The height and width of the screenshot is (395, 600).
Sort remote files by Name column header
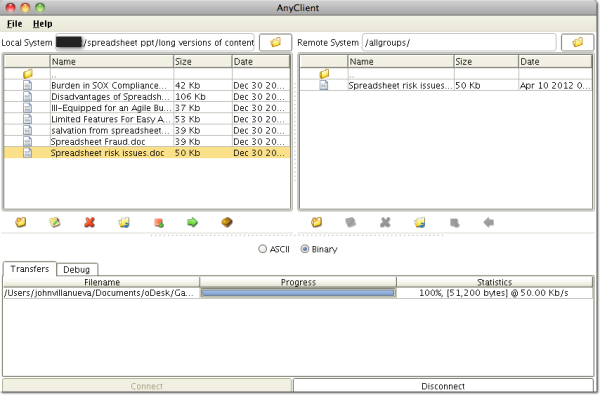pos(401,62)
